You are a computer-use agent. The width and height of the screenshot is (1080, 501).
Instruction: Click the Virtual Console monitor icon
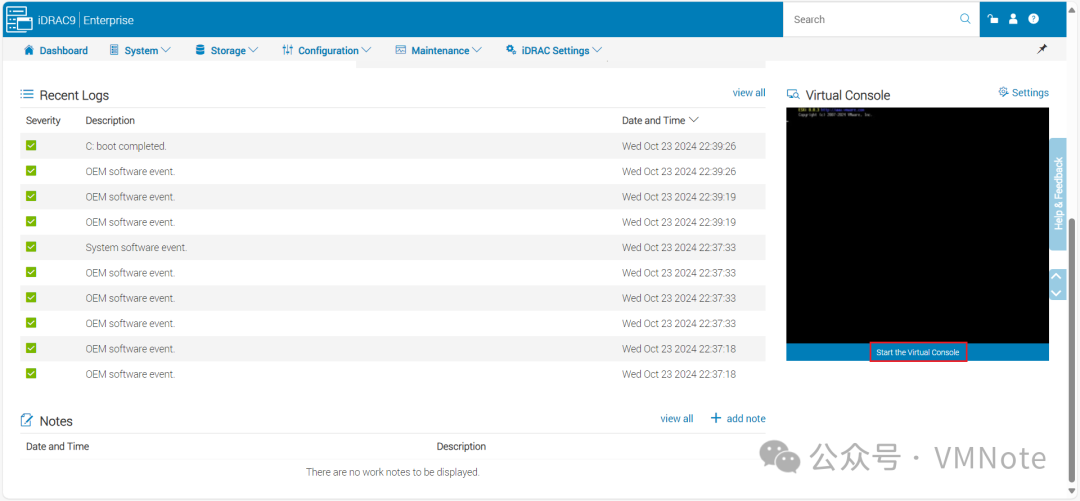point(793,94)
